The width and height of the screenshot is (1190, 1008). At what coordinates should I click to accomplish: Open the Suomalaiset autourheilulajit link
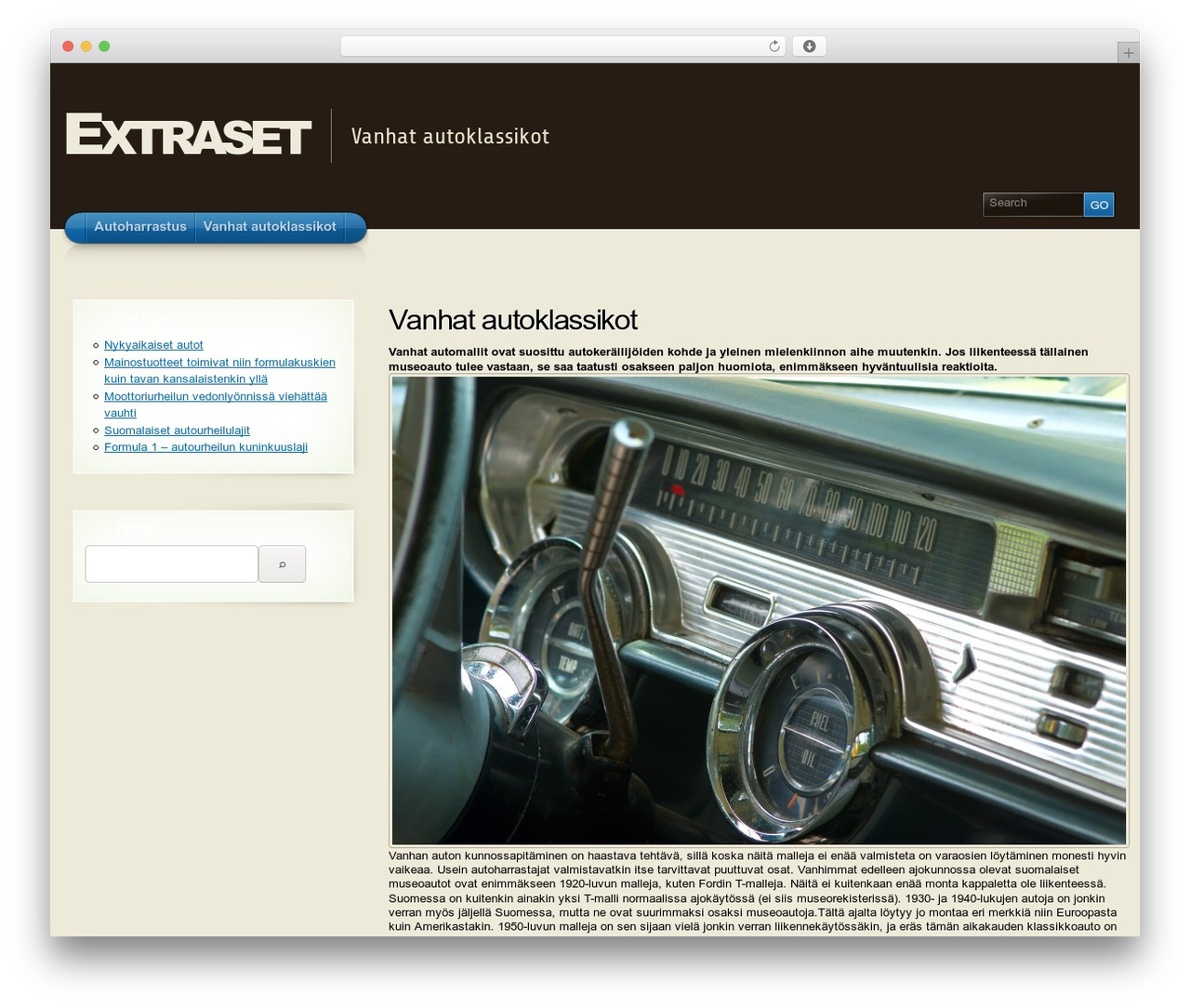click(x=177, y=431)
